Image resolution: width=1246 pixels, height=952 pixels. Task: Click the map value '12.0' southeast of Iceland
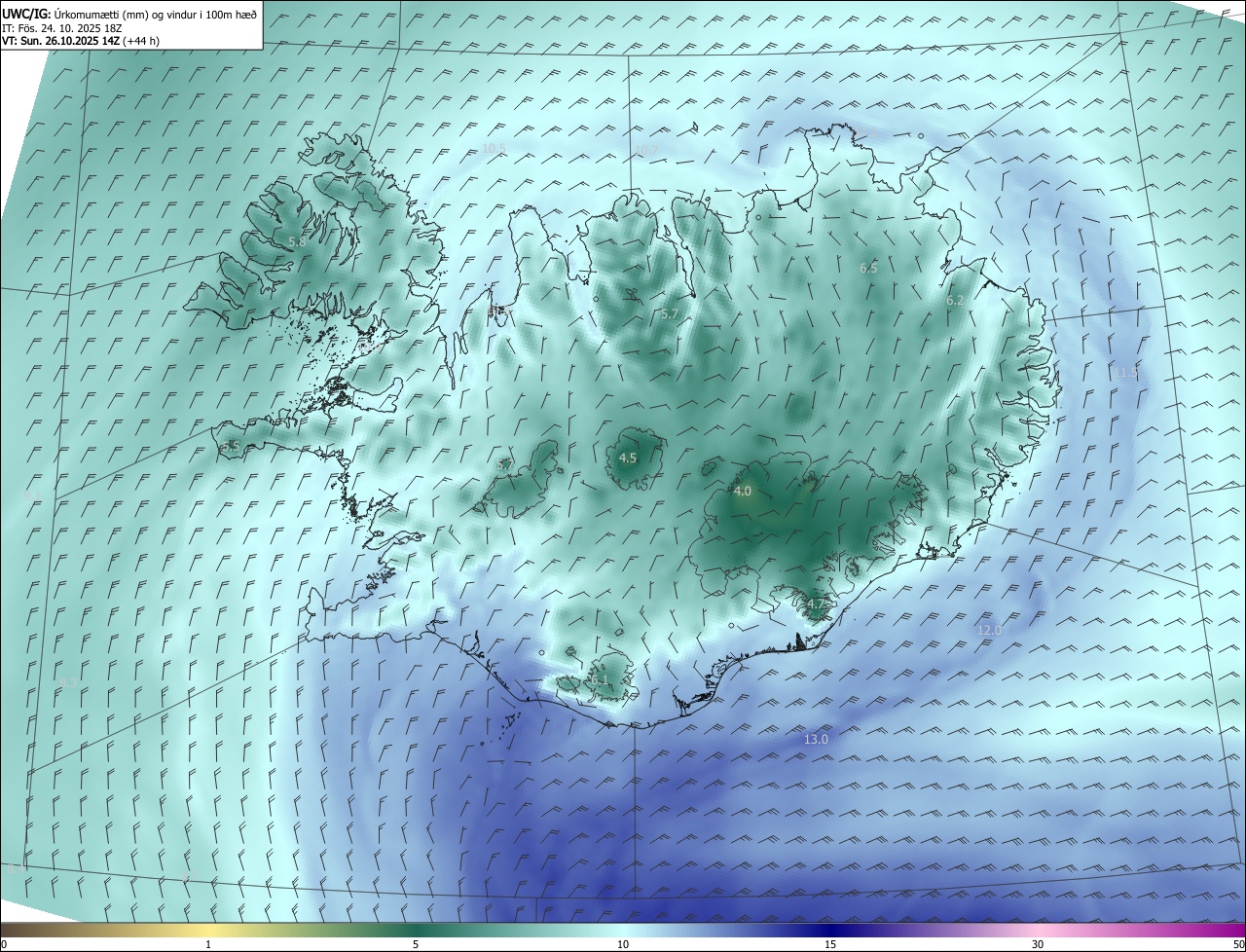pyautogui.click(x=988, y=631)
